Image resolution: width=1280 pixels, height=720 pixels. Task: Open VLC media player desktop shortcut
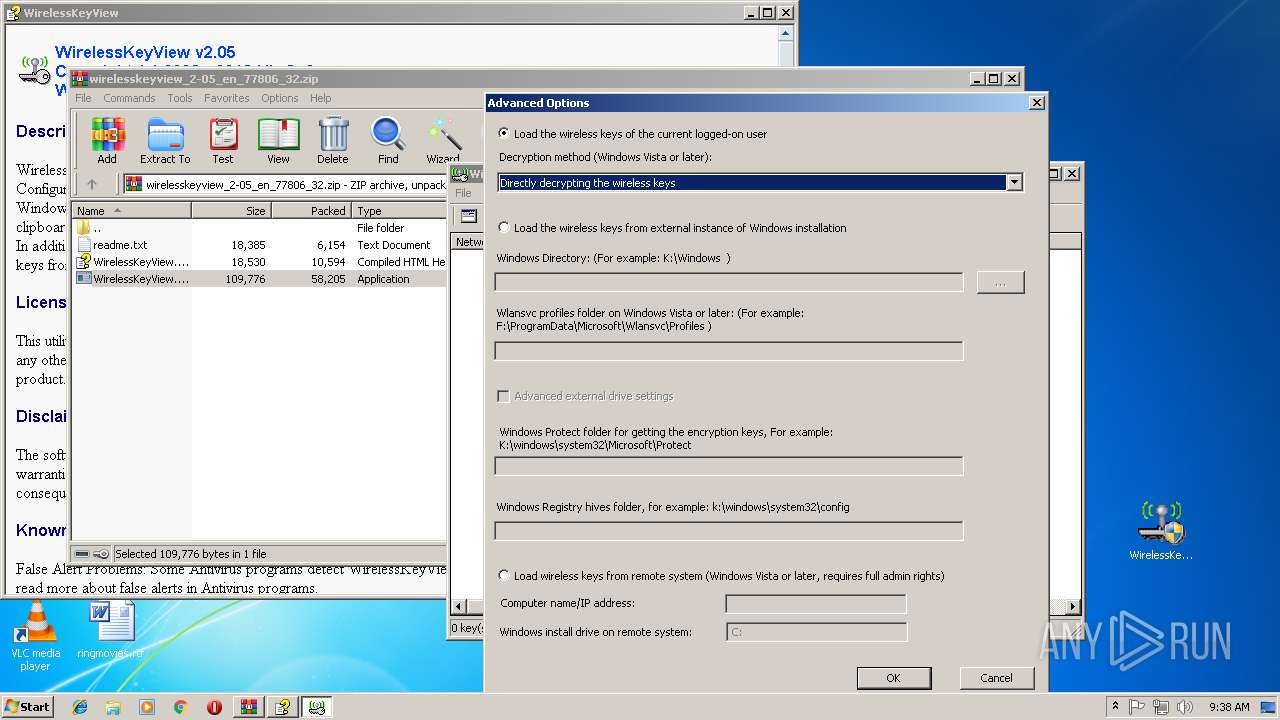click(35, 636)
